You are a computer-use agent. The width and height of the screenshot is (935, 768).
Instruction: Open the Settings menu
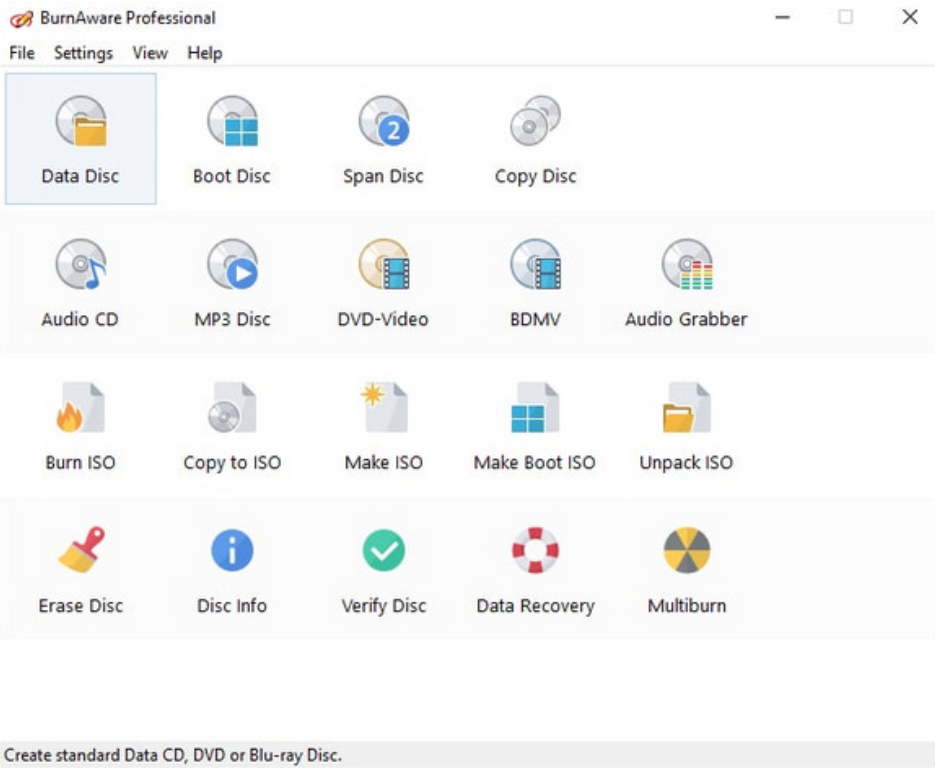[x=83, y=53]
